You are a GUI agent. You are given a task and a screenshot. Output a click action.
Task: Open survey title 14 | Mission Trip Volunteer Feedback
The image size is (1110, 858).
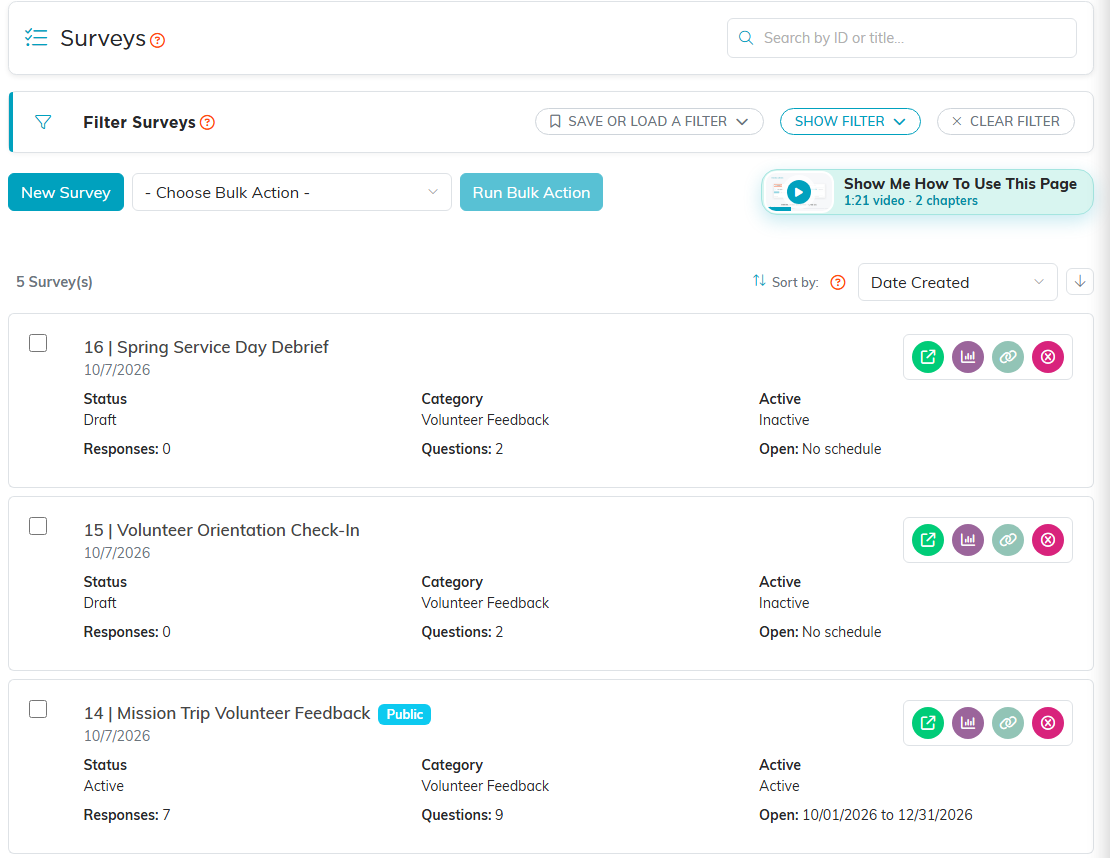click(227, 713)
